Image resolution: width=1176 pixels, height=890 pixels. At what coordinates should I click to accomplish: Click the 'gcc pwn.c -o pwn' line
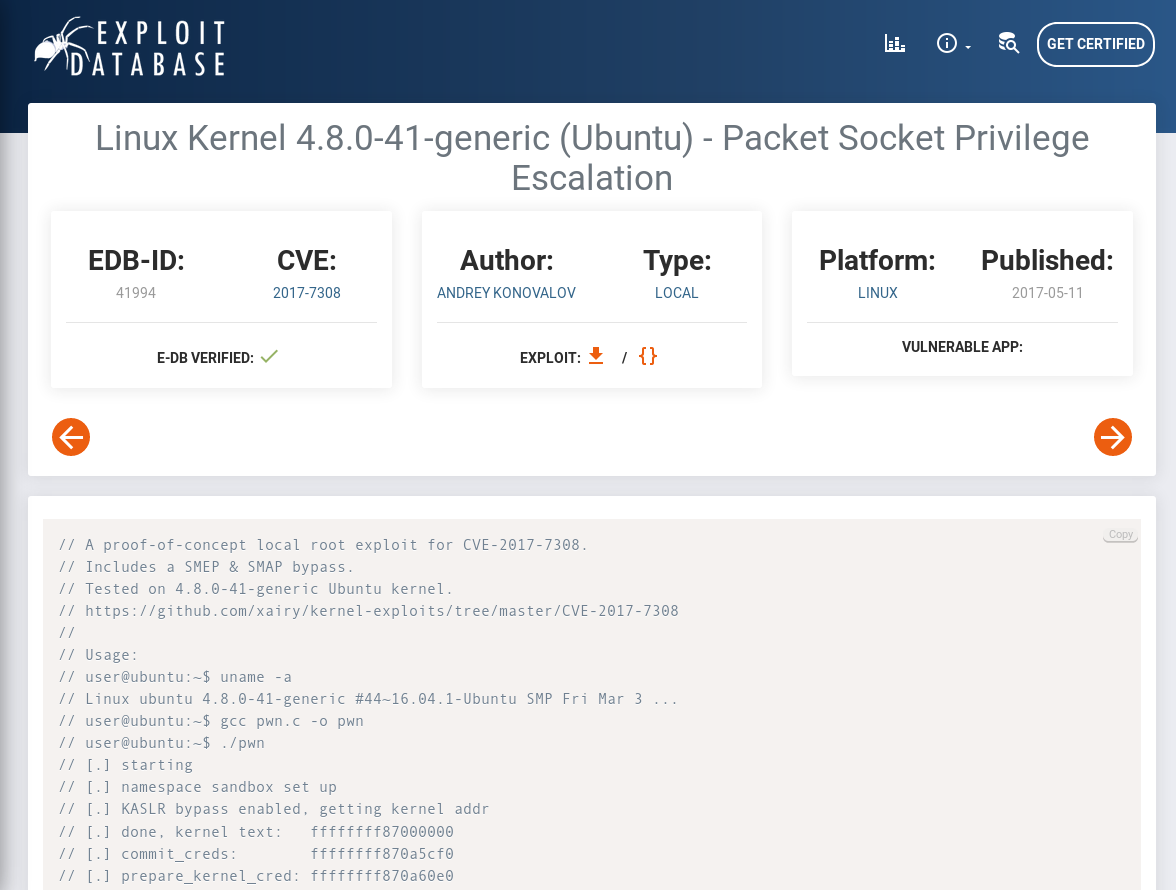point(212,721)
